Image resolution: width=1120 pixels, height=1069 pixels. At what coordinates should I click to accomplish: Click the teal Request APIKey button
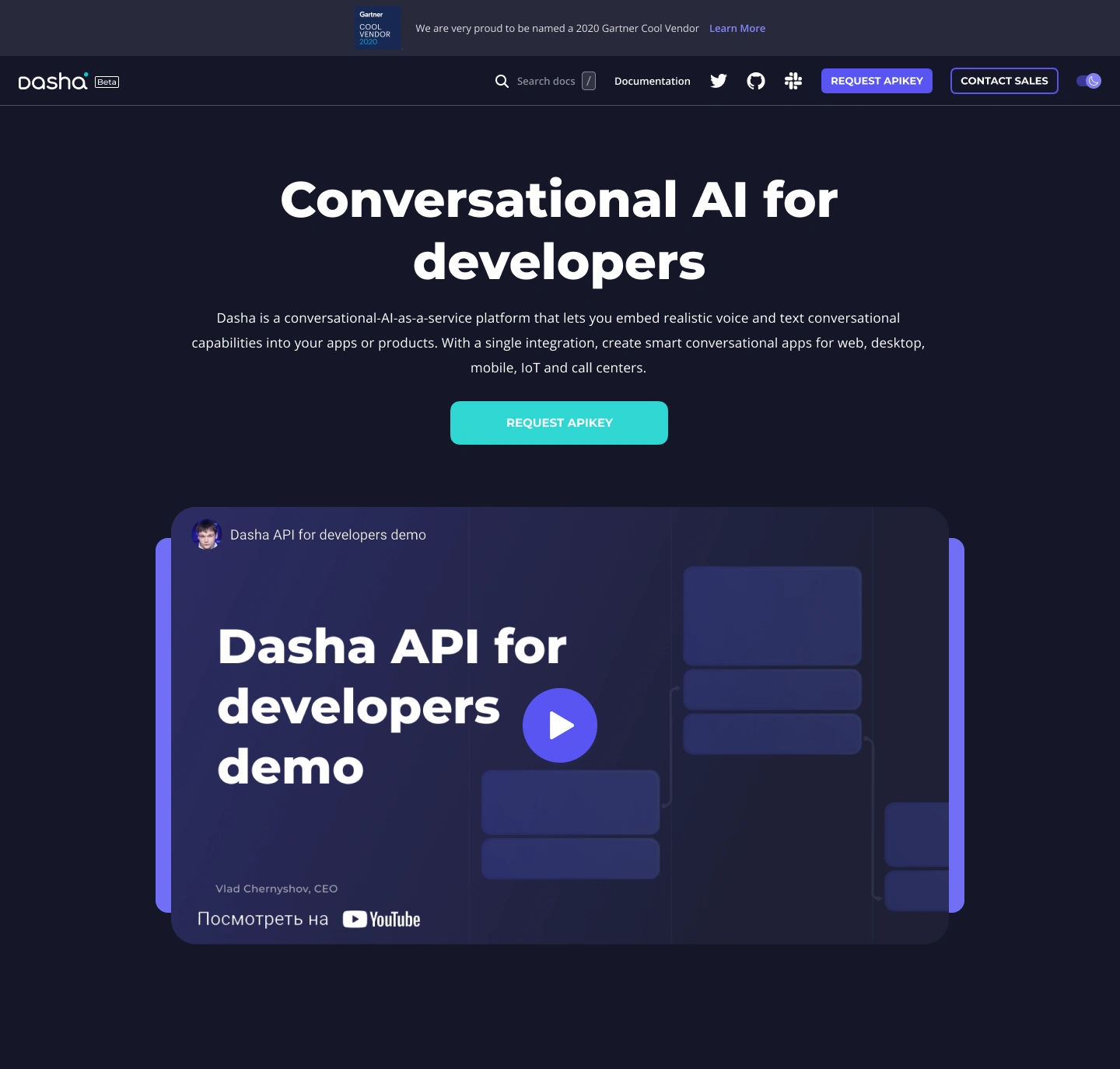pos(559,423)
